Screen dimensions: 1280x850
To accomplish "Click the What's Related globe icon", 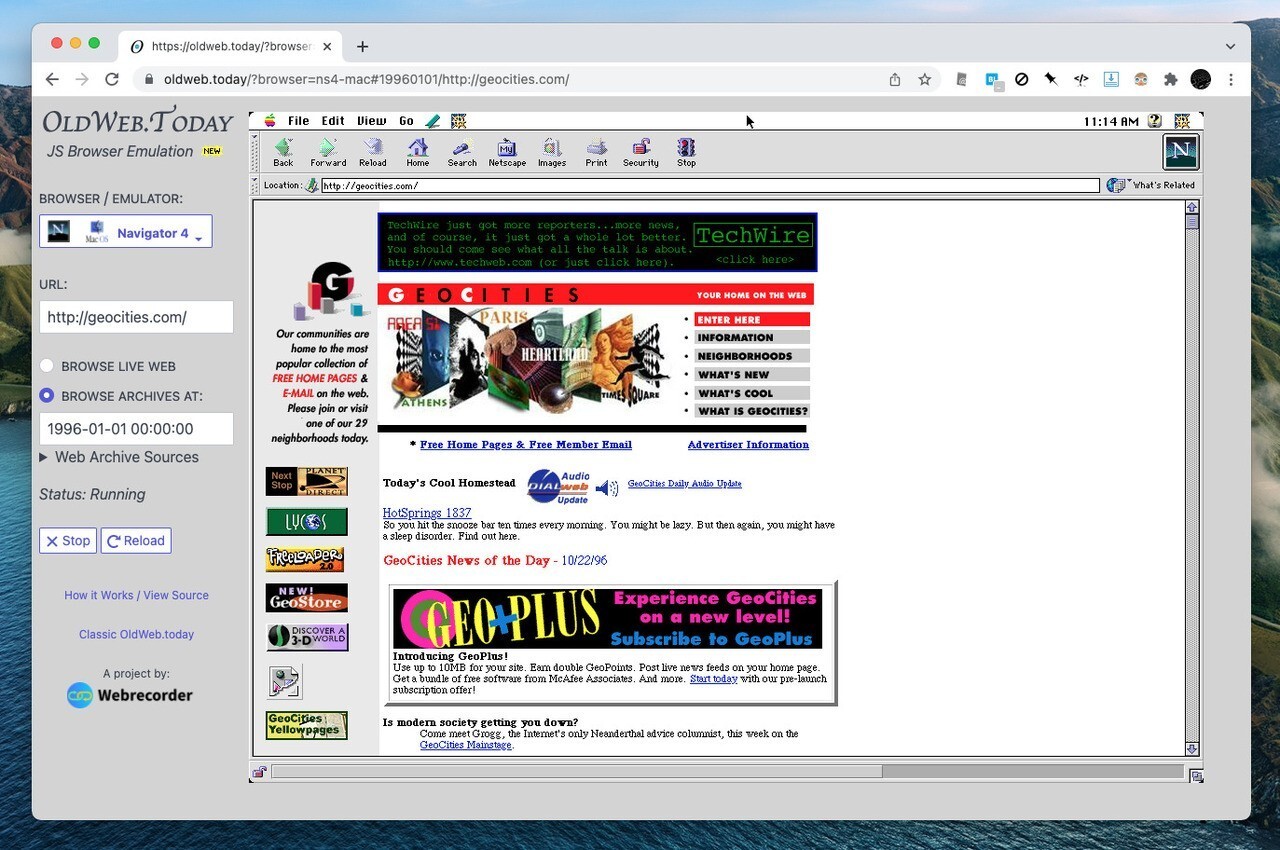I will 1117,184.
